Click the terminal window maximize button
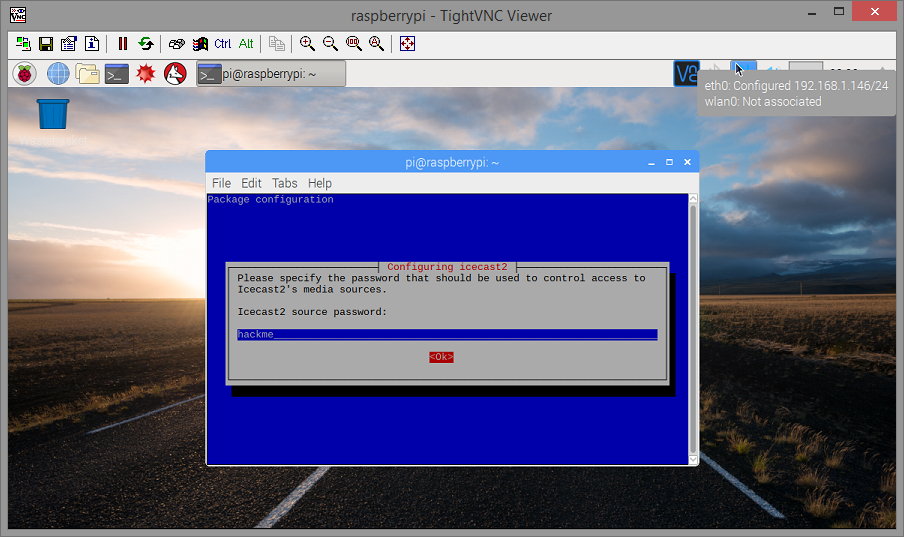 (x=669, y=163)
